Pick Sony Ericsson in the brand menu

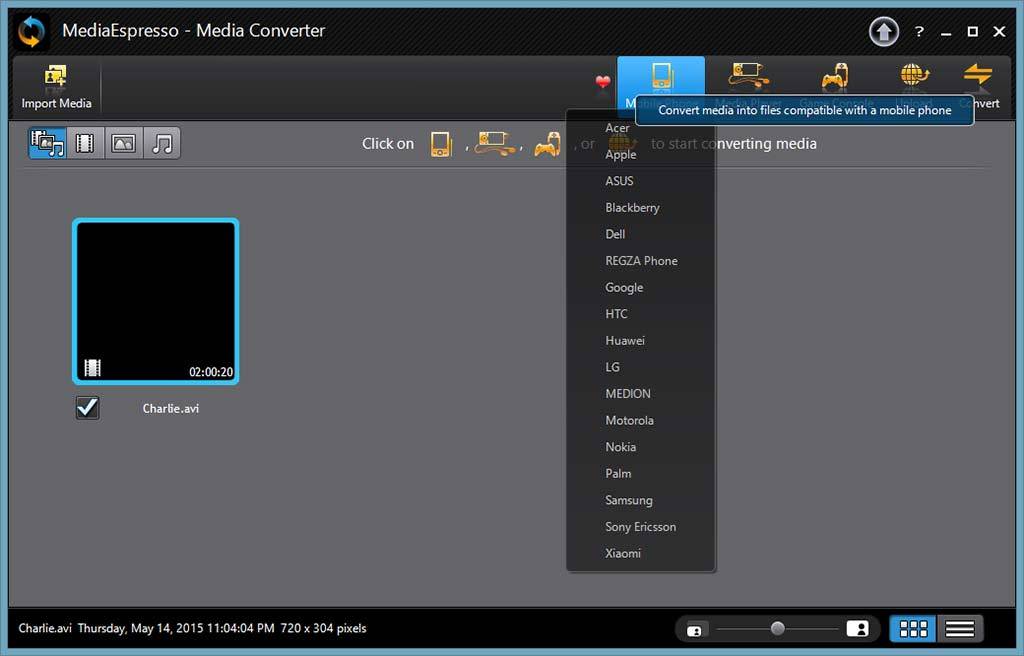pos(641,527)
